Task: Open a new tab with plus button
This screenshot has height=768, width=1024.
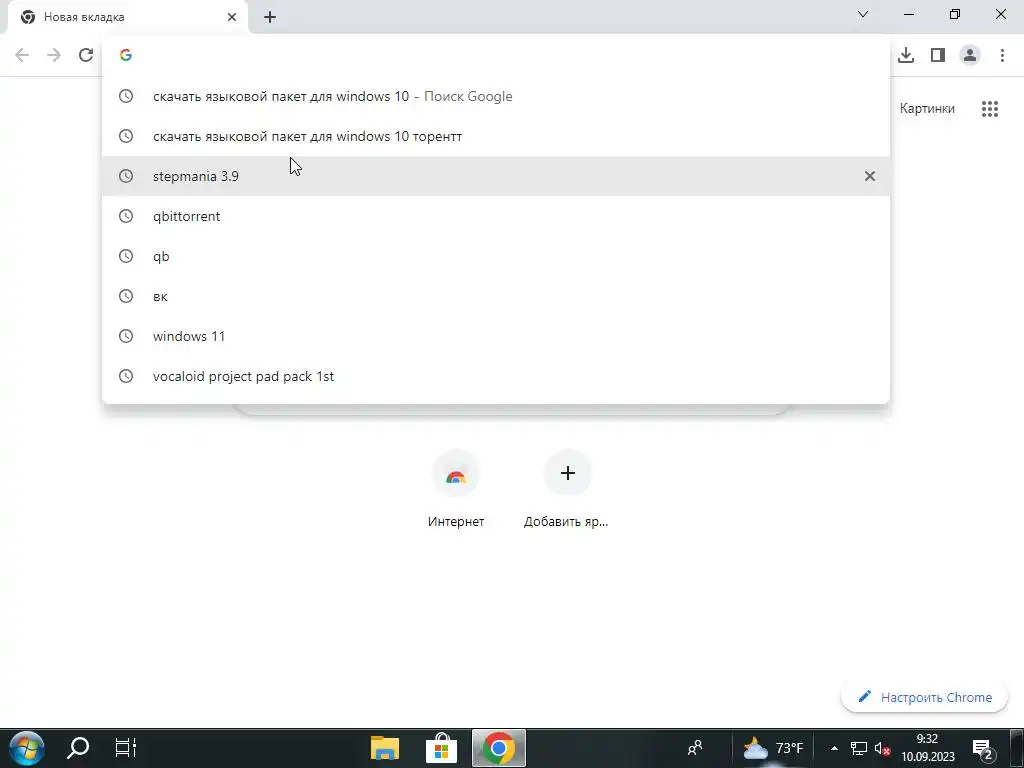Action: 270,17
